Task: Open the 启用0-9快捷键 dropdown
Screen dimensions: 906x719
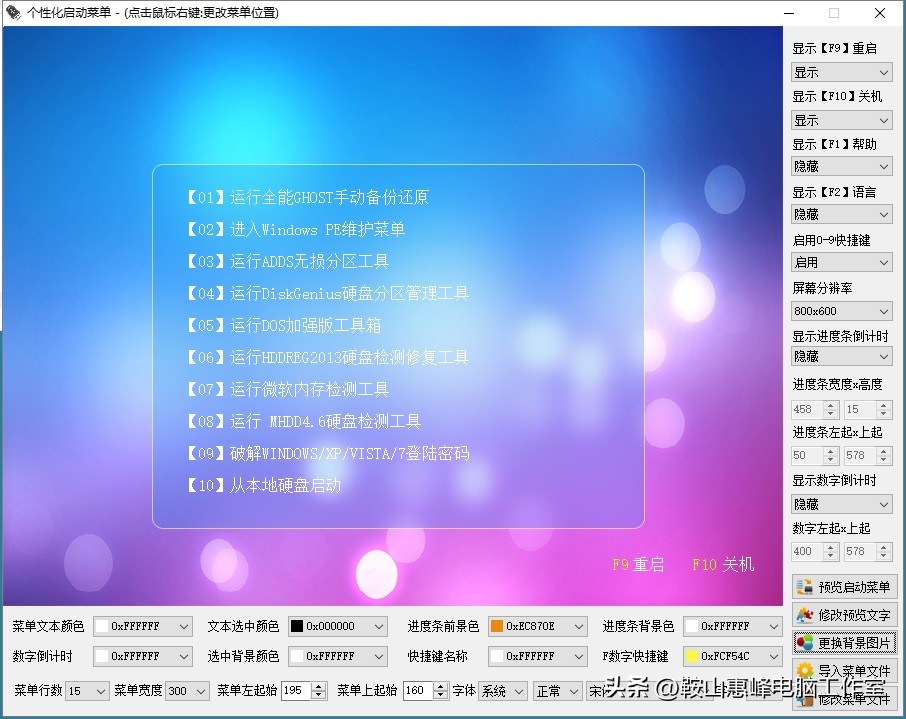Action: (841, 262)
